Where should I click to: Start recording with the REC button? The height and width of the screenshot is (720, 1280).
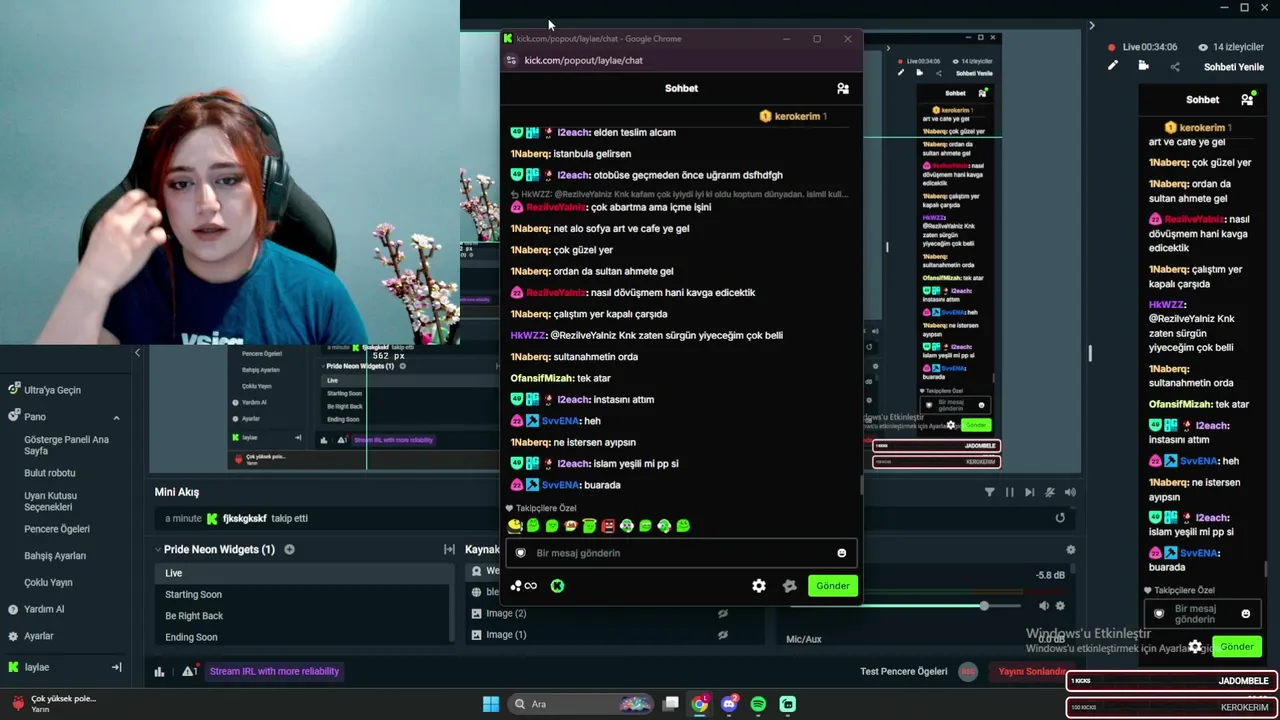[968, 672]
